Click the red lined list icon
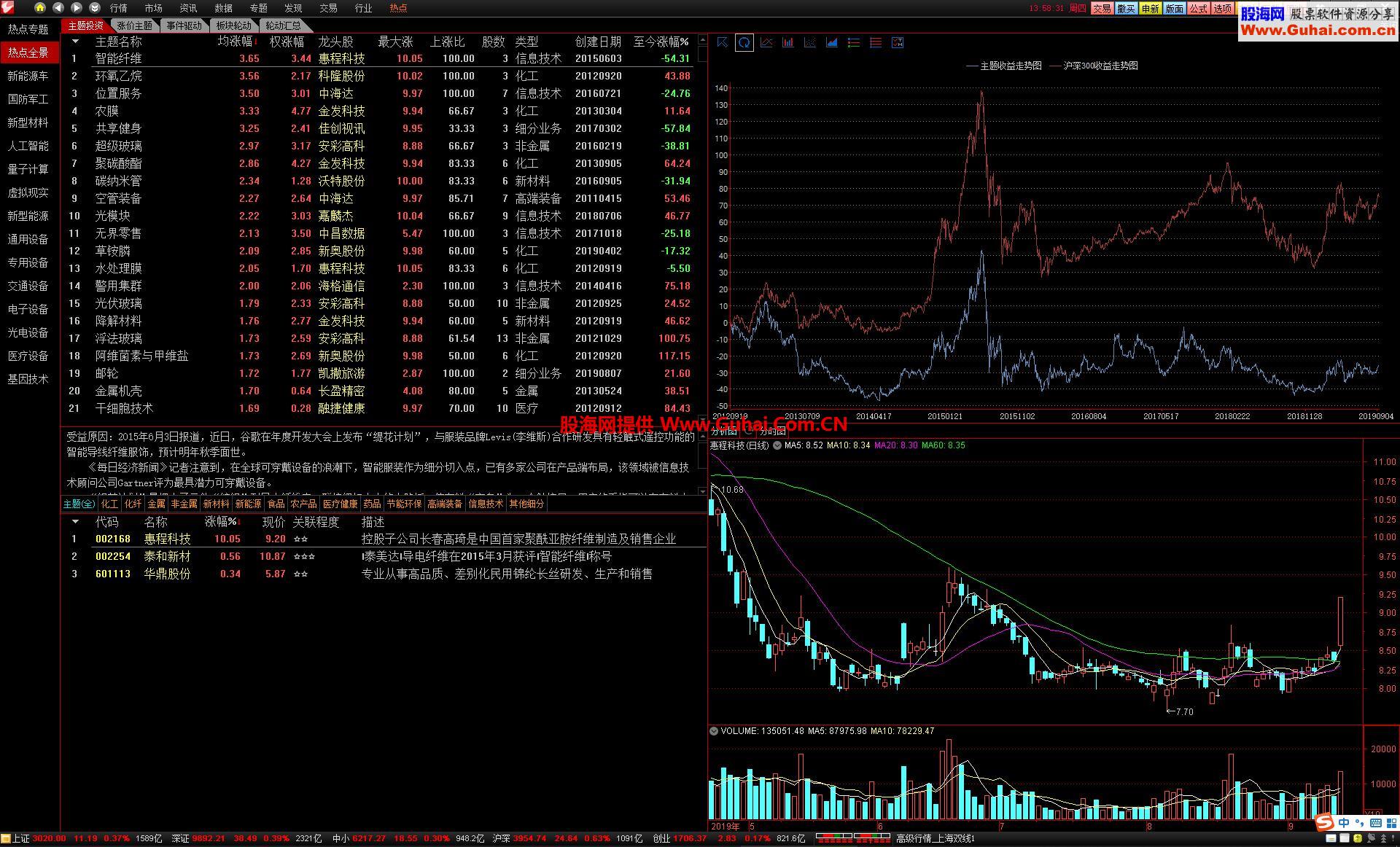This screenshot has width=1400, height=847. (x=876, y=42)
